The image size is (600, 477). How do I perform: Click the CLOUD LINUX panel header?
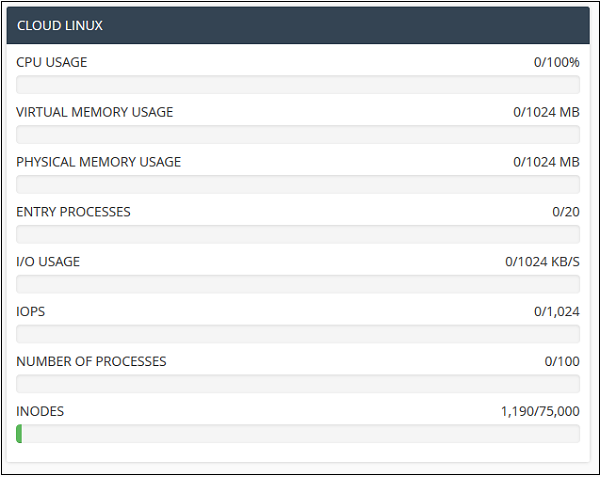click(298, 26)
